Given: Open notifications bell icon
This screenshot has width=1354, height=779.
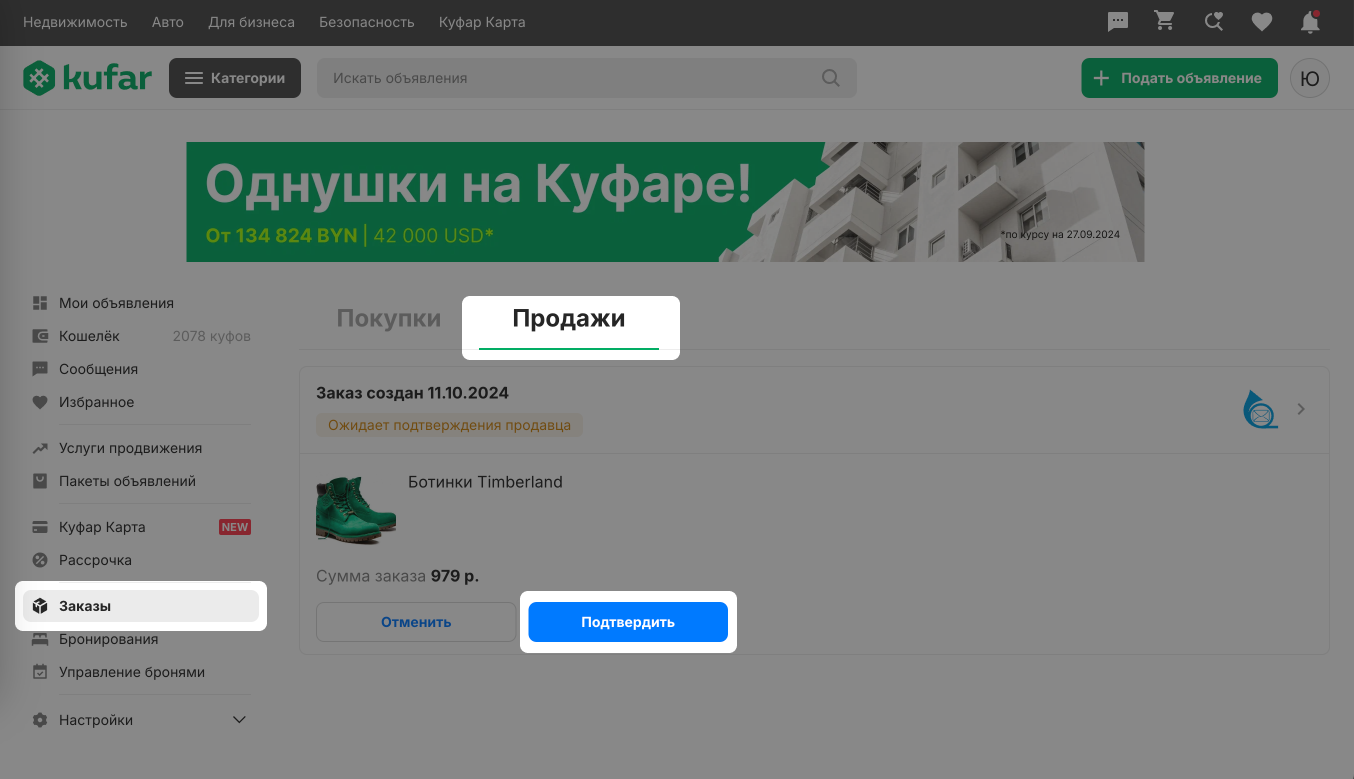Looking at the screenshot, I should (x=1309, y=21).
